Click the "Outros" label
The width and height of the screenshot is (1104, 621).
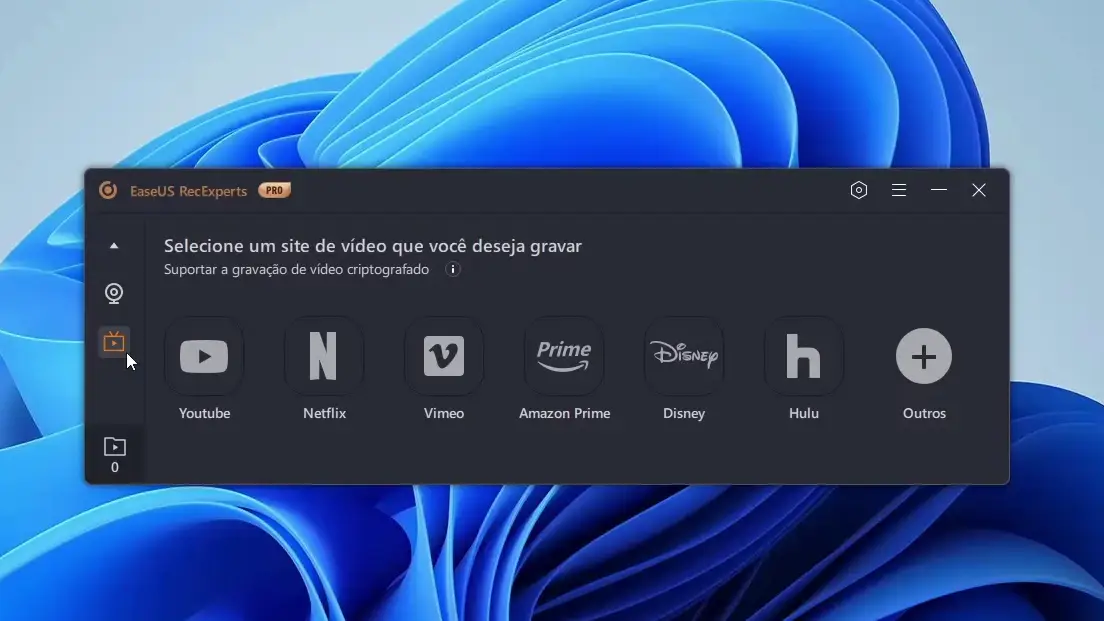pos(924,413)
